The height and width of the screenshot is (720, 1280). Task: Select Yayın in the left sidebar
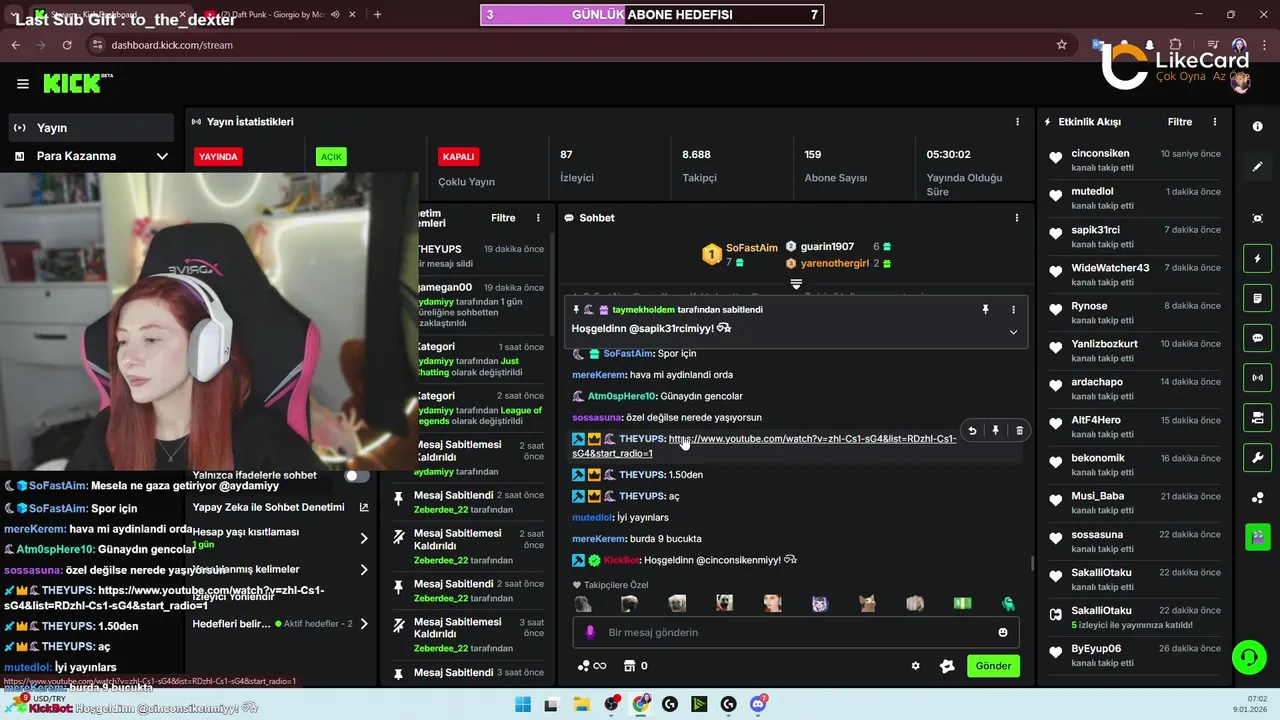91,128
